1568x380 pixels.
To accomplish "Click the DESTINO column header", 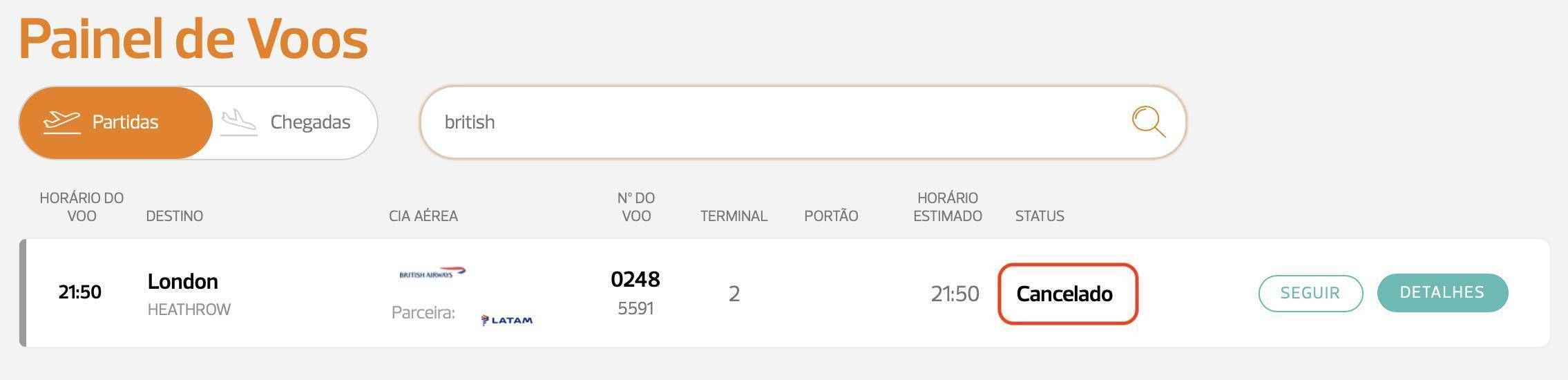I will pos(174,216).
